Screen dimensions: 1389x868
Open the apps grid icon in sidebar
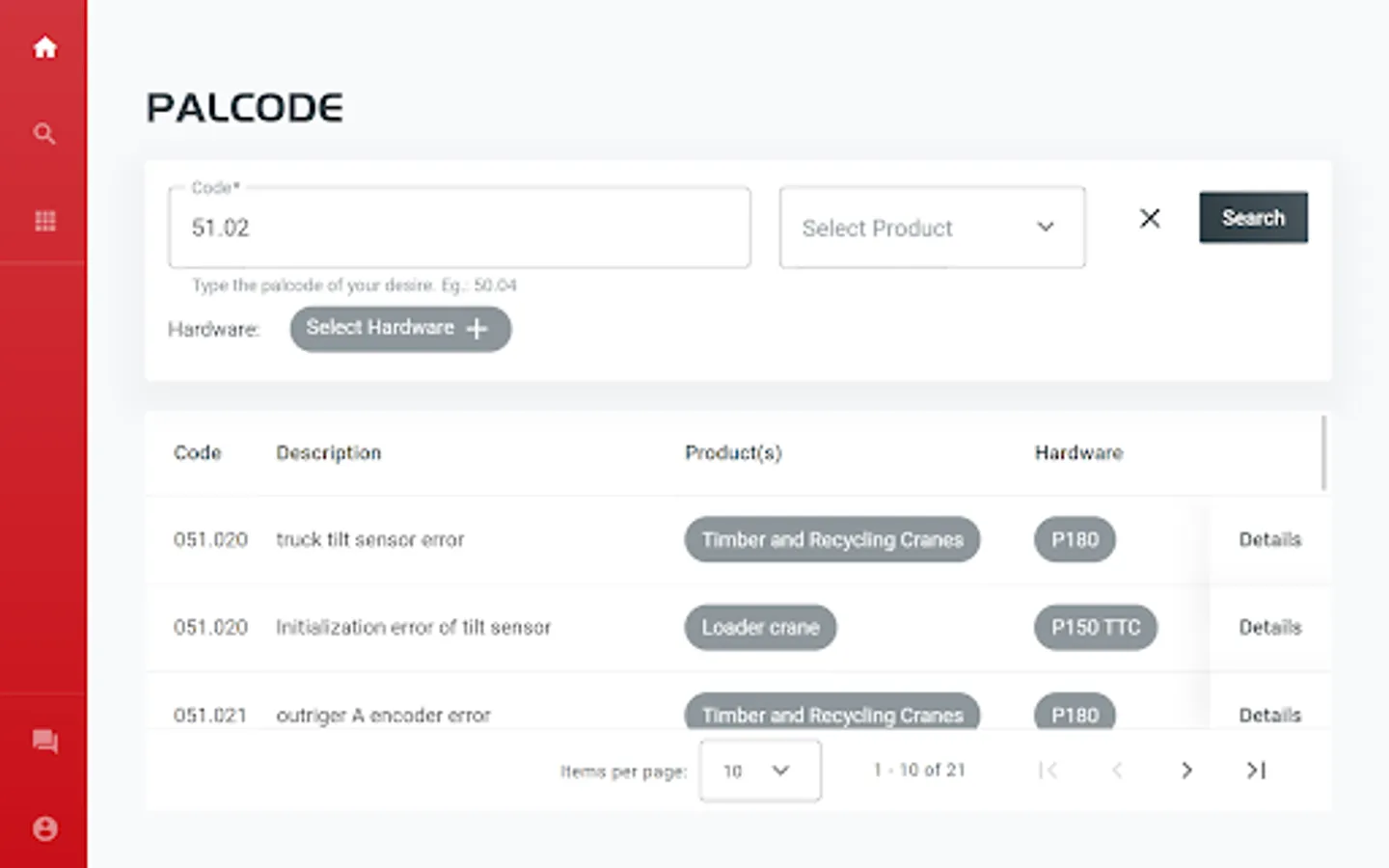click(x=44, y=221)
